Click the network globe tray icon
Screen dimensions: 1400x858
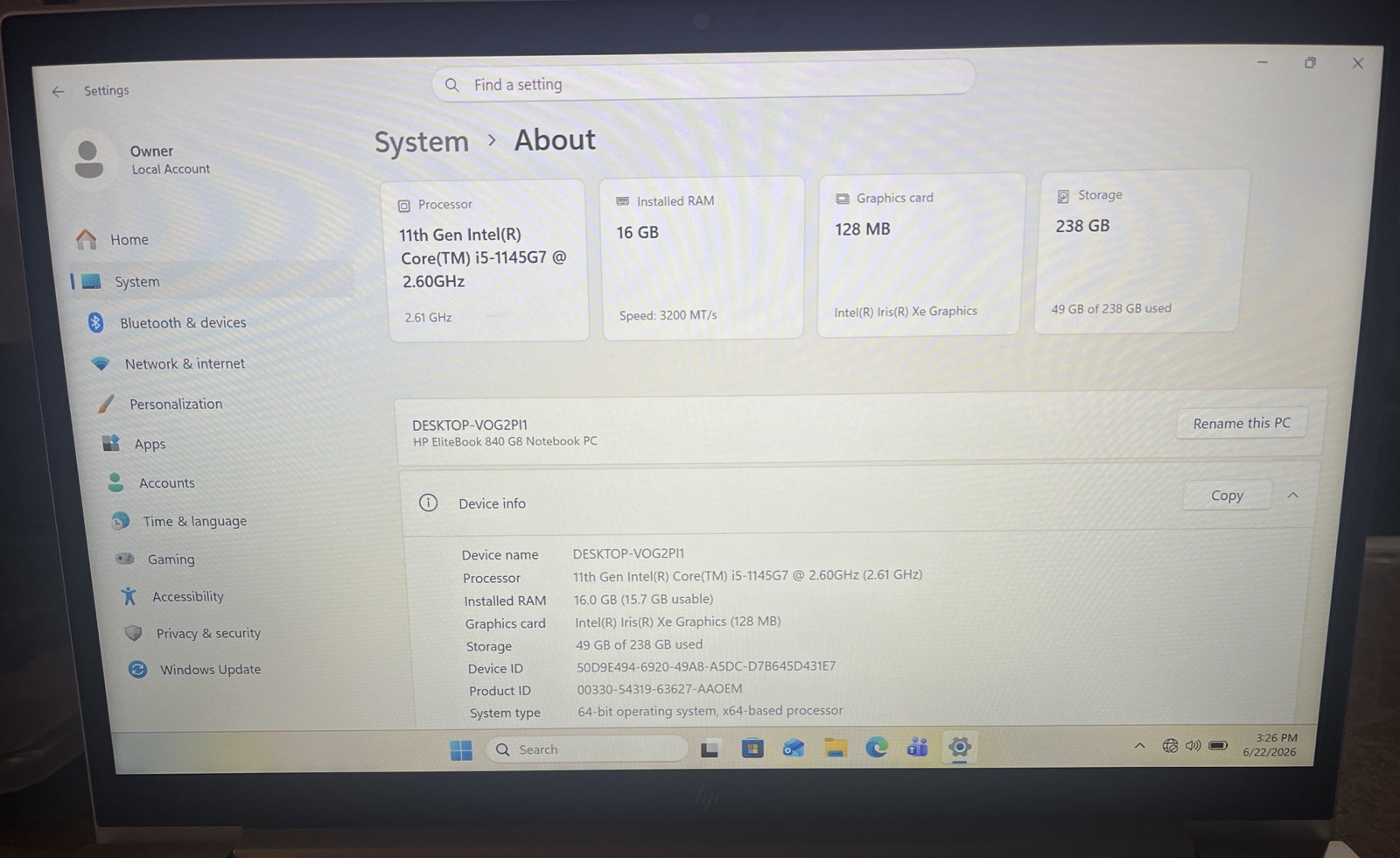[x=1170, y=746]
